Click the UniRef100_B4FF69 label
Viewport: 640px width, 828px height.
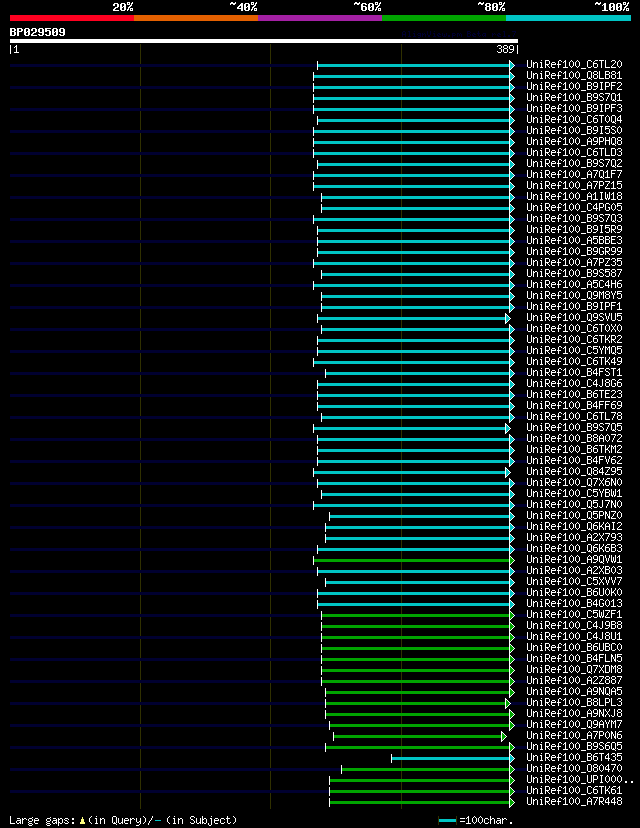(x=574, y=406)
